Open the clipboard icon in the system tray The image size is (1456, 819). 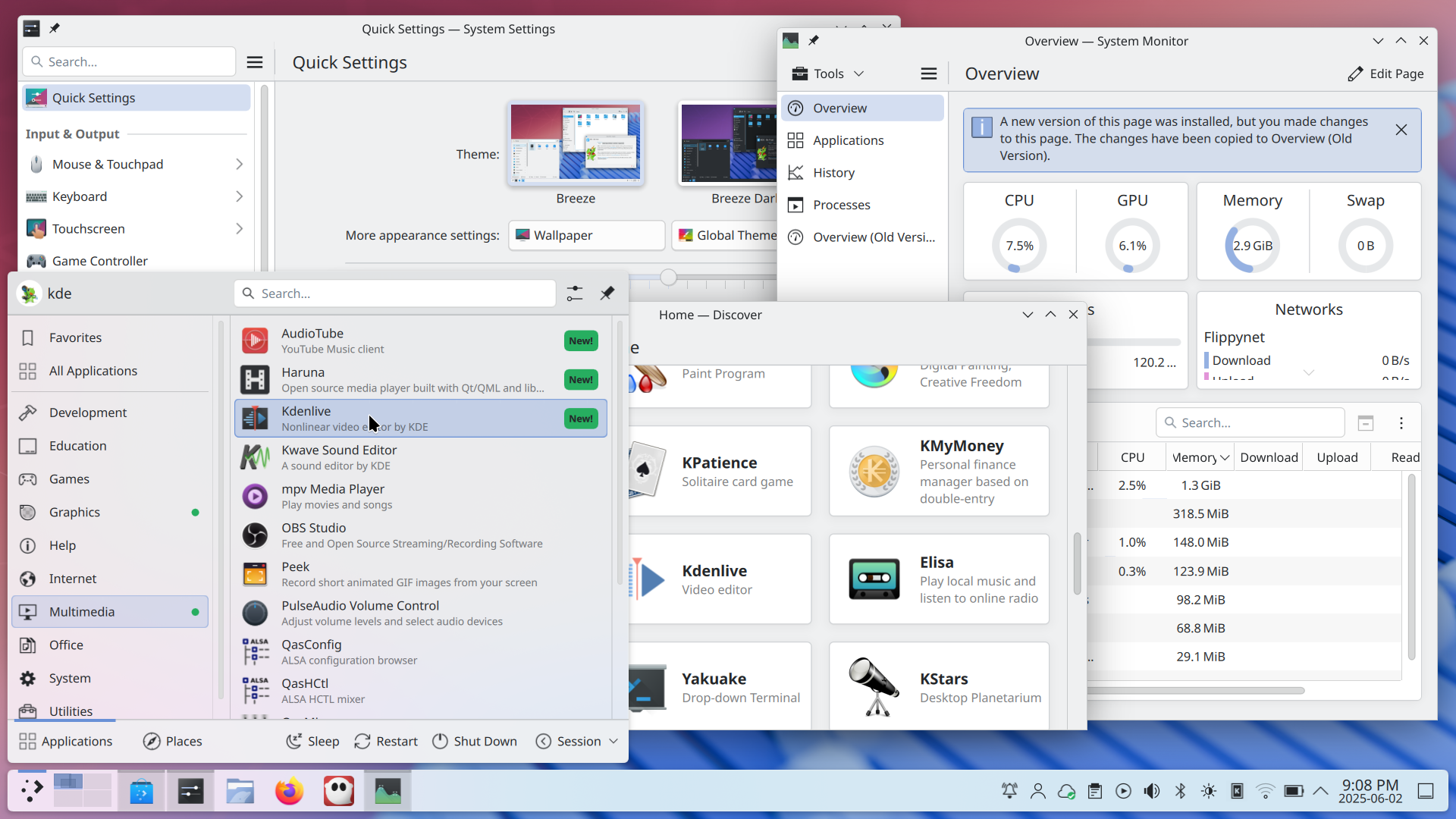point(1094,790)
